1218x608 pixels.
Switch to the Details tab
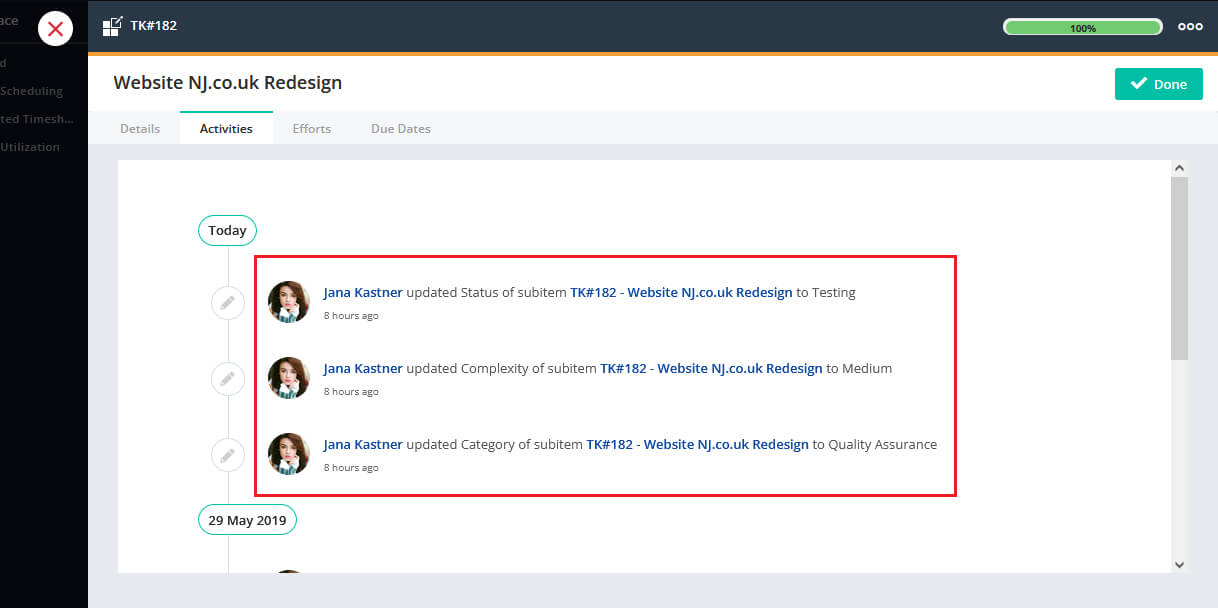tap(140, 128)
